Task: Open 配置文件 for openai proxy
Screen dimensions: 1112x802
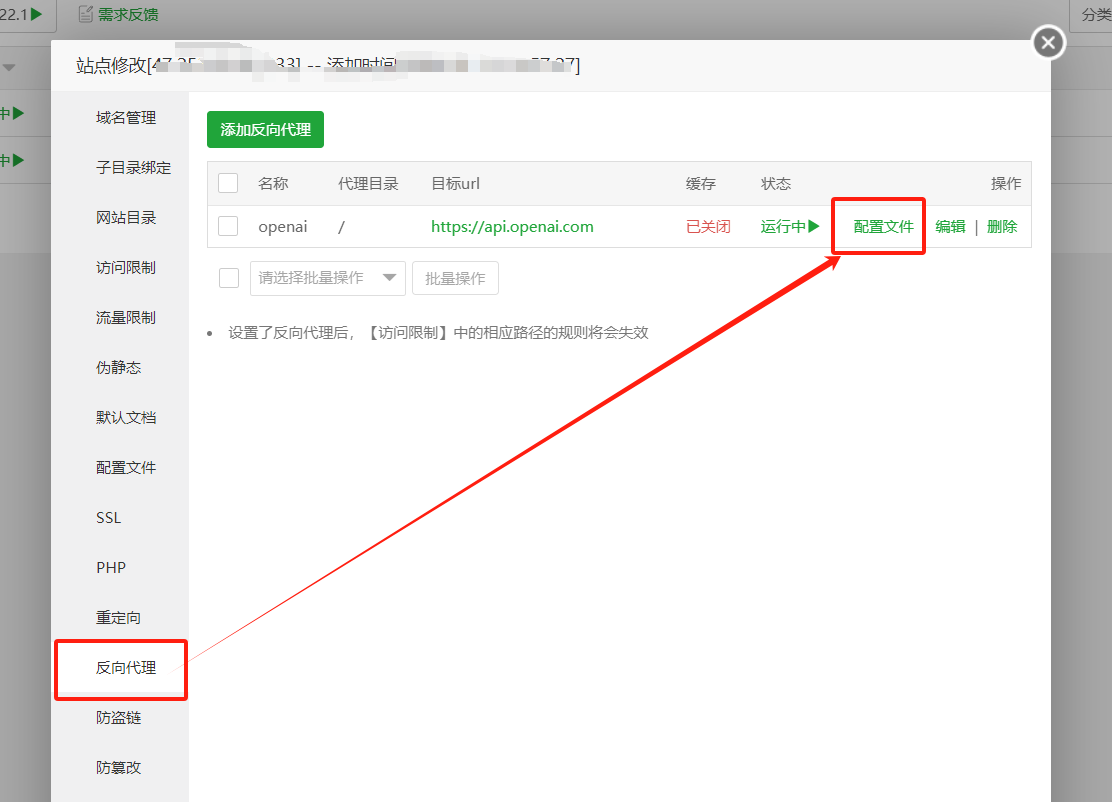Action: point(883,227)
